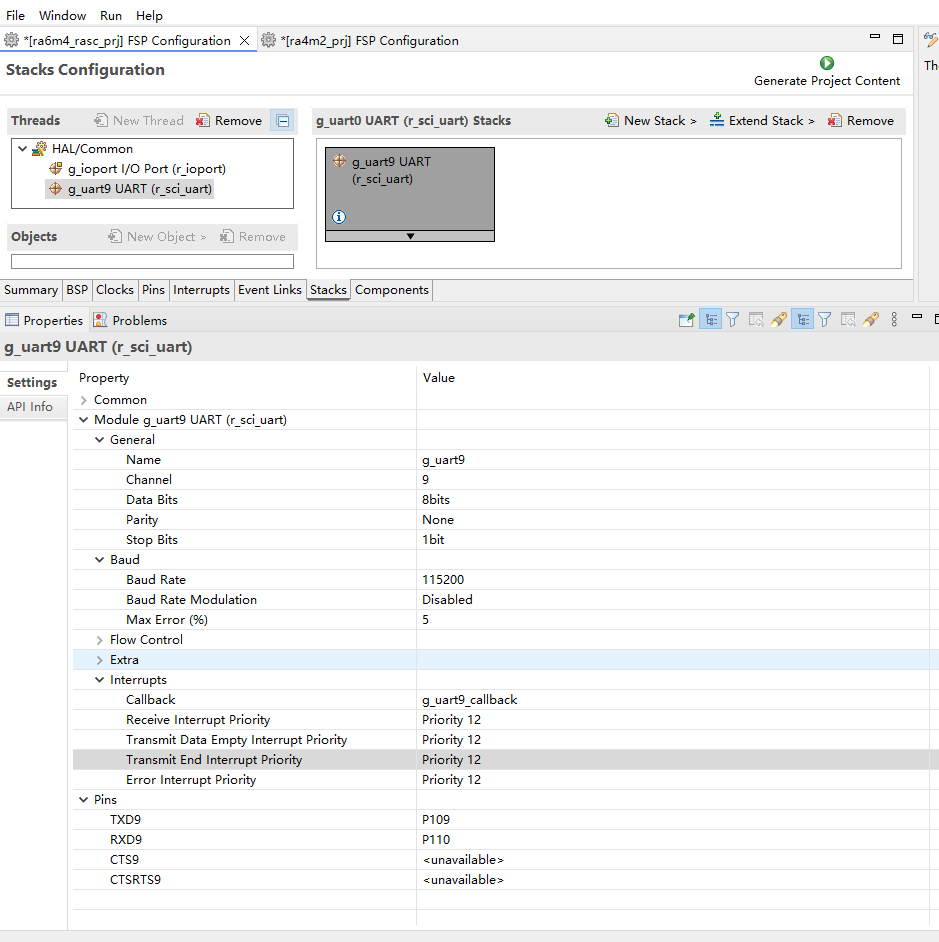Click the Baud Rate value 115200

(443, 580)
